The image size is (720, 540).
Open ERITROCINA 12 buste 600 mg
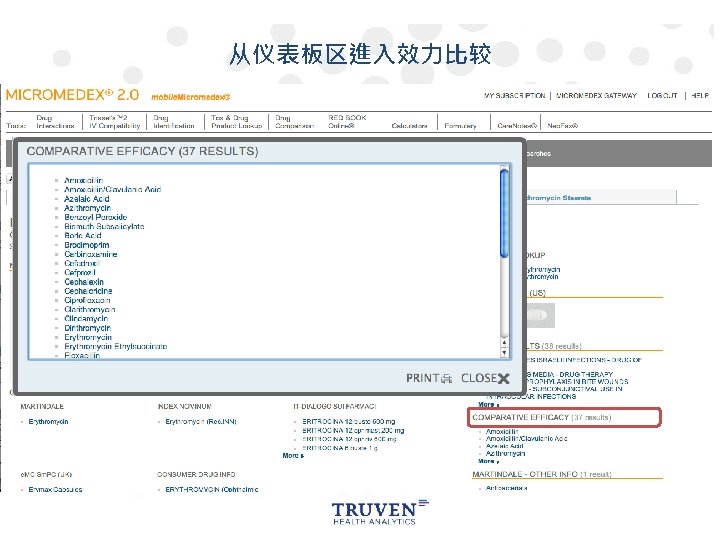click(x=349, y=422)
